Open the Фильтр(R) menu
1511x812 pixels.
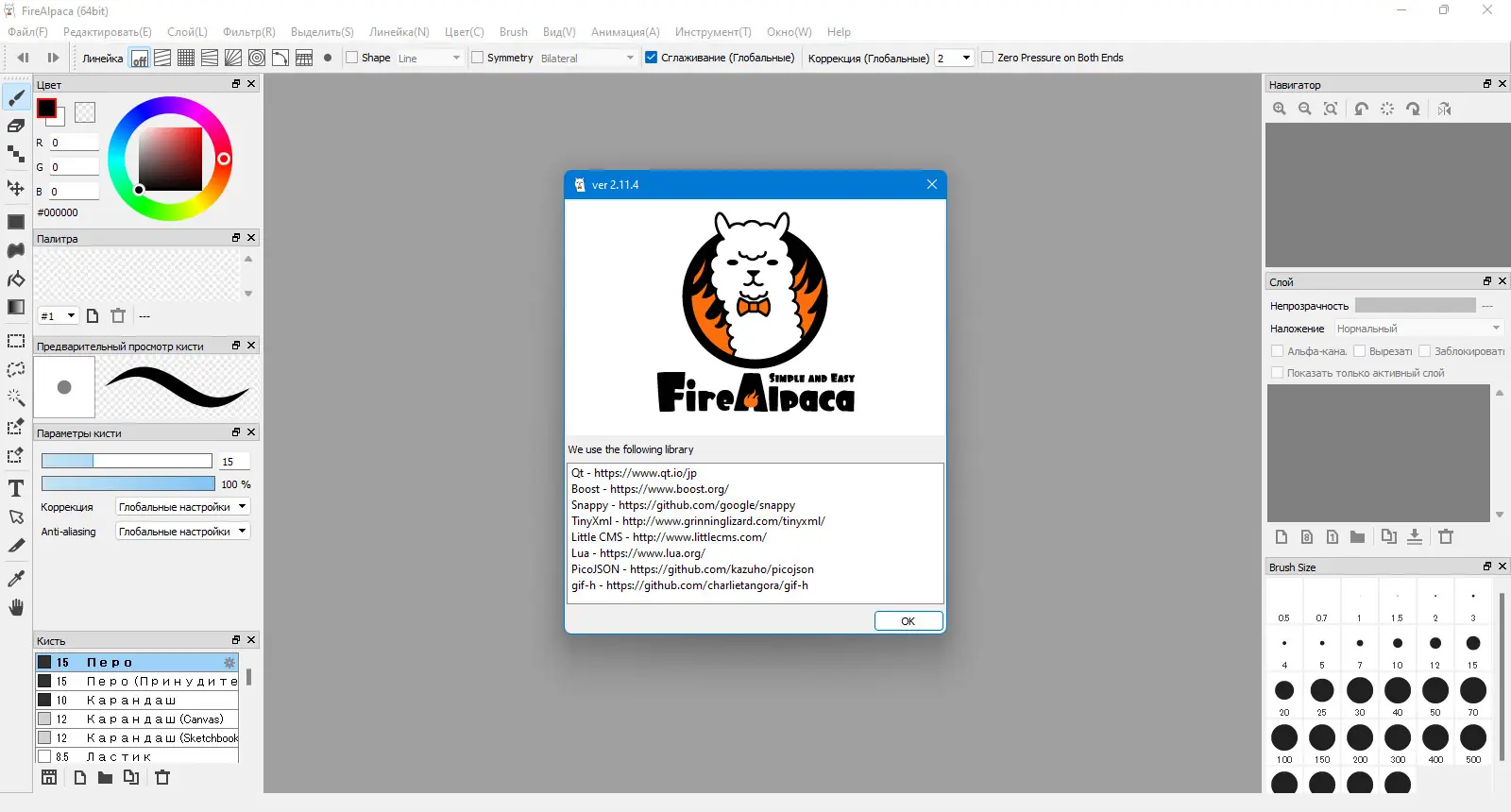249,32
